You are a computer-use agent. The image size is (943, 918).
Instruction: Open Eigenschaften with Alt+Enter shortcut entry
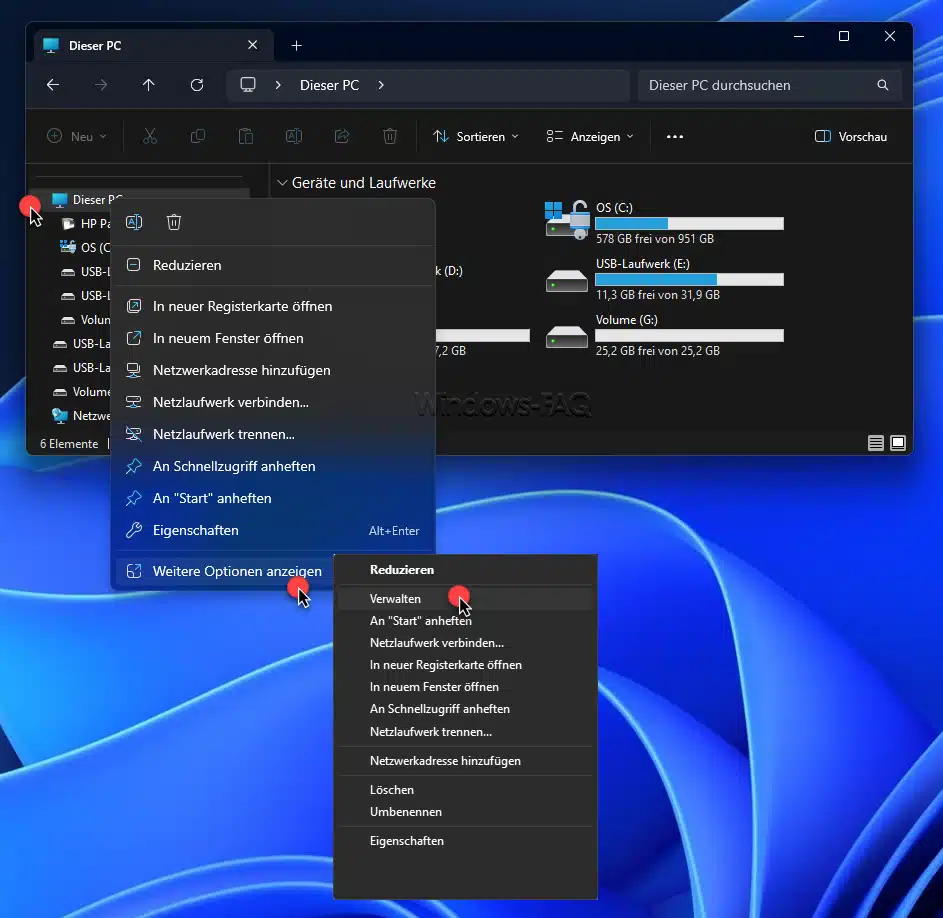pyautogui.click(x=274, y=530)
